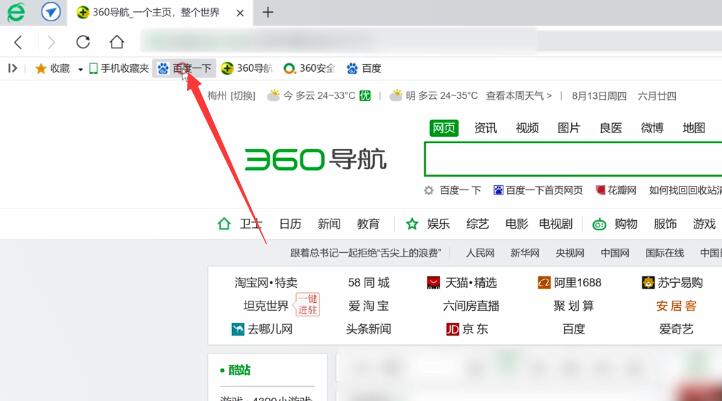This screenshot has width=722, height=401.
Task: Go forward with the forward arrow
Action: tap(51, 42)
